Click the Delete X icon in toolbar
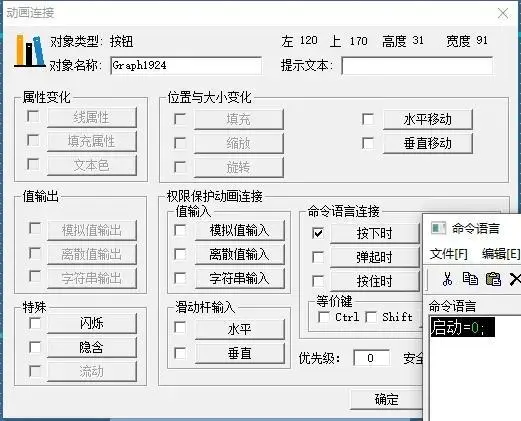Image resolution: width=521 pixels, height=421 pixels. pyautogui.click(x=515, y=279)
